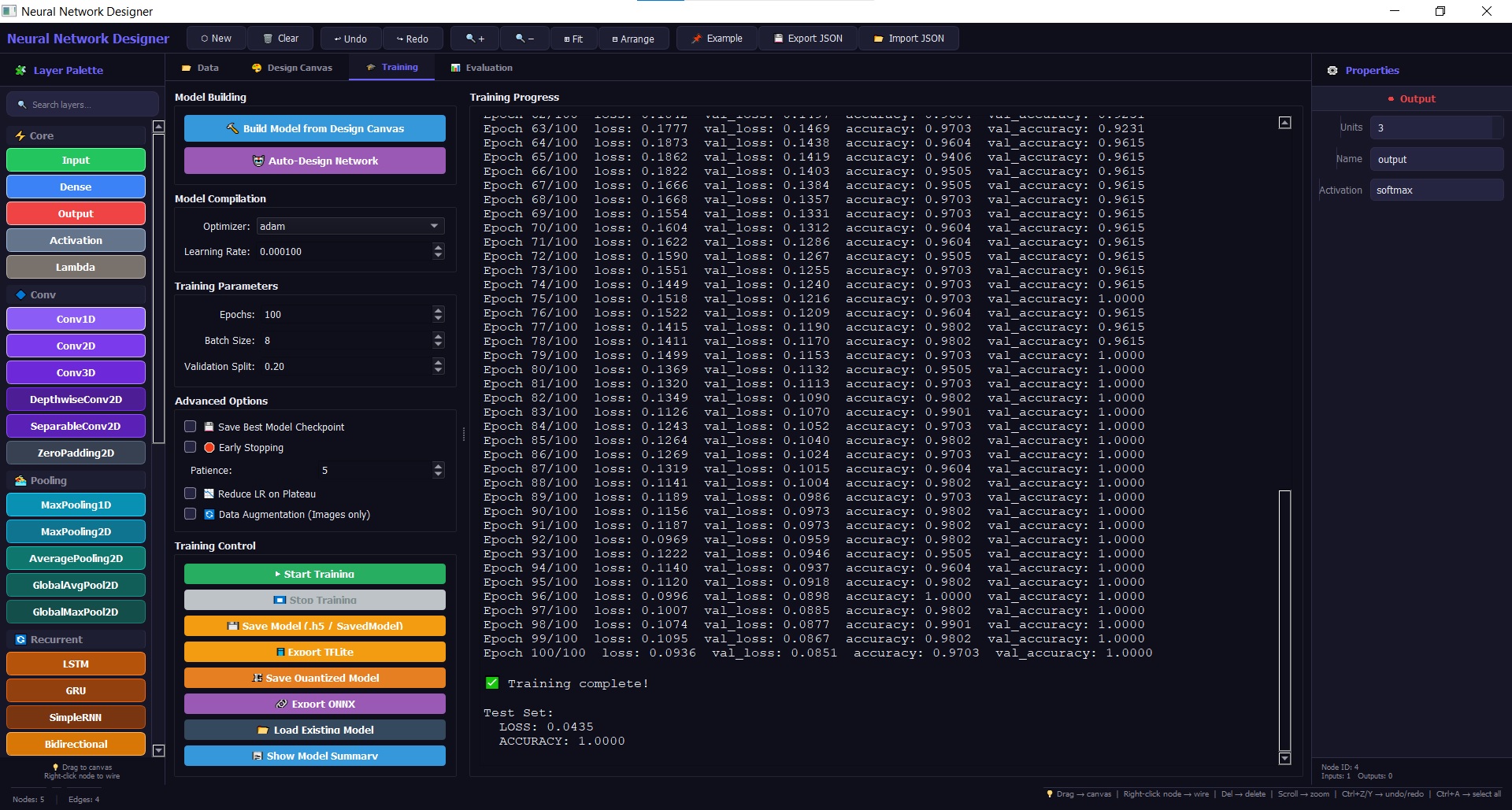Toggle Reduce LR on Plateau
This screenshot has height=810, width=1512.
[190, 494]
